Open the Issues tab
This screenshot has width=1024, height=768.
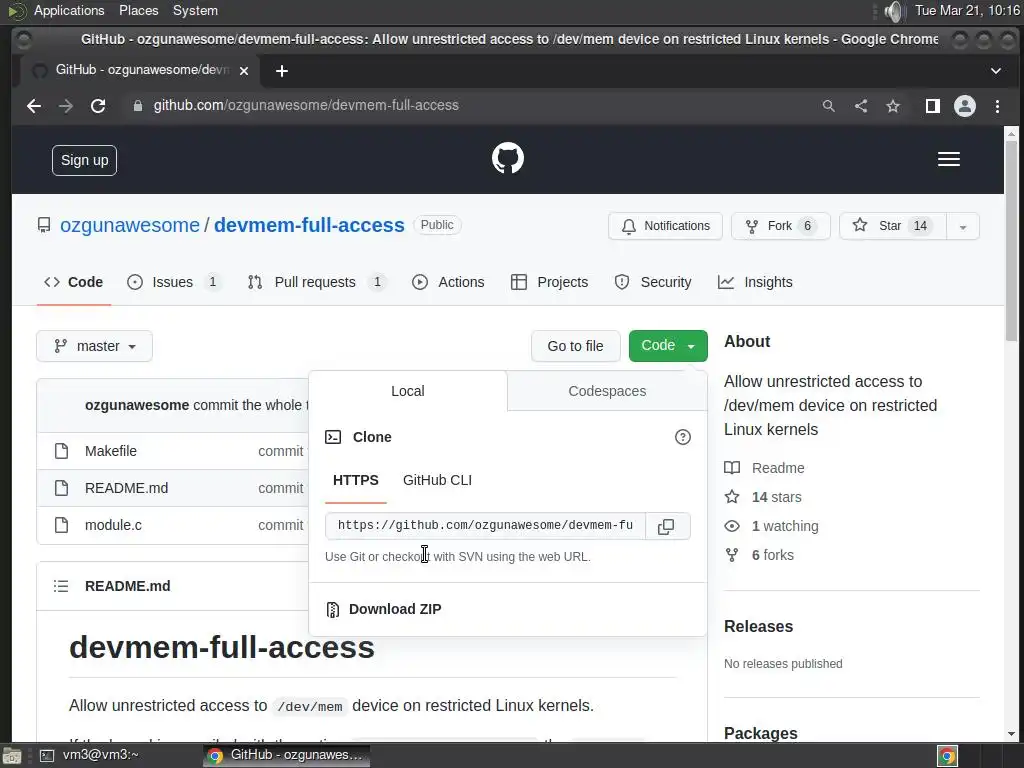click(x=175, y=282)
